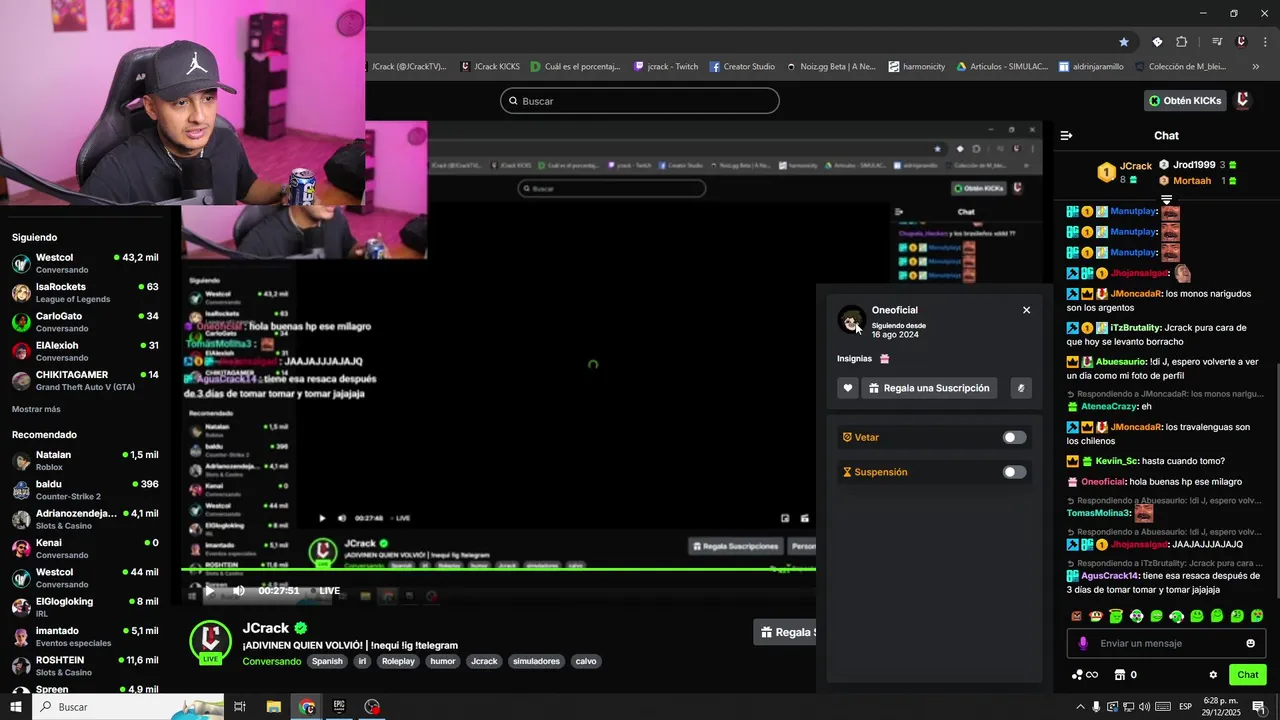Open Task View icon on taskbar
Screen dimensions: 1280x720
click(x=240, y=707)
